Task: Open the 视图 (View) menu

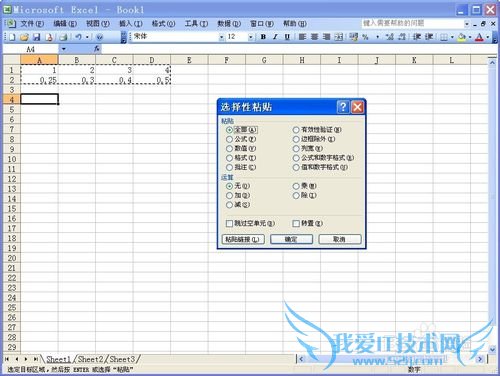Action: pos(98,24)
